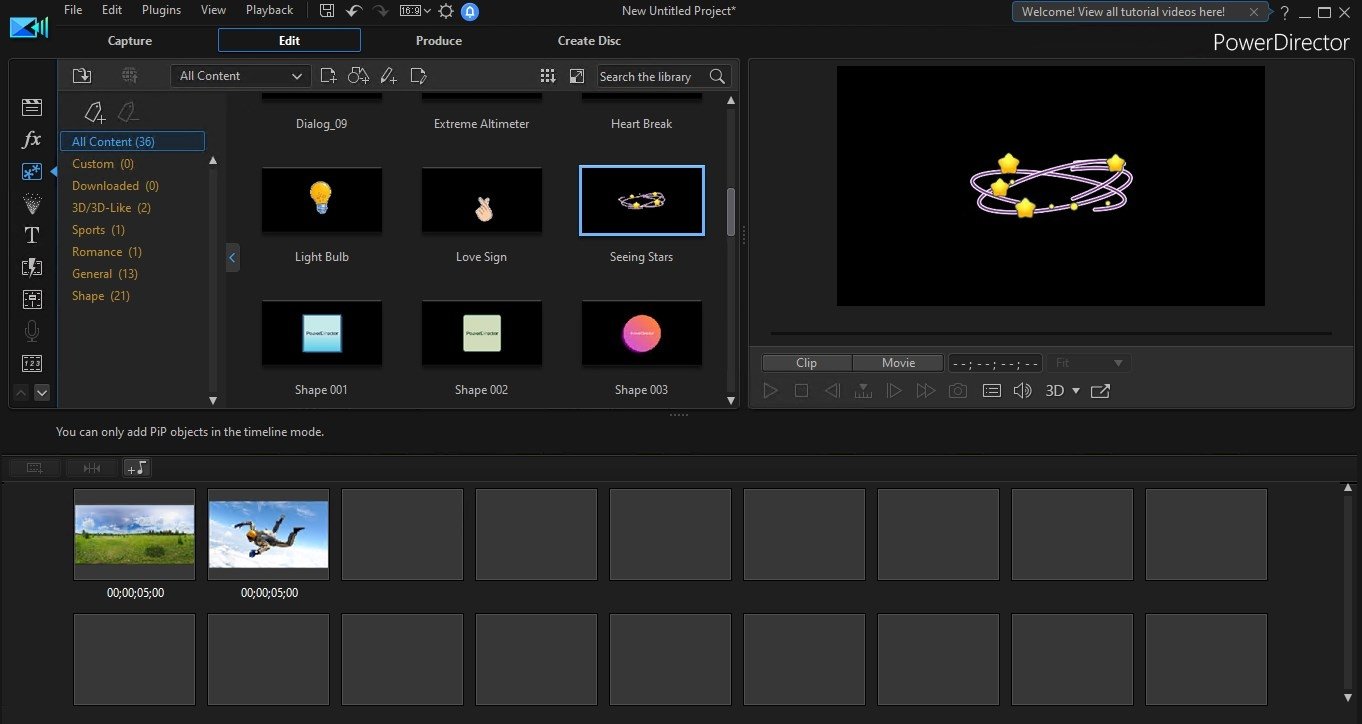This screenshot has height=724, width=1362.
Task: Click the modify selected template icon
Action: pos(419,76)
